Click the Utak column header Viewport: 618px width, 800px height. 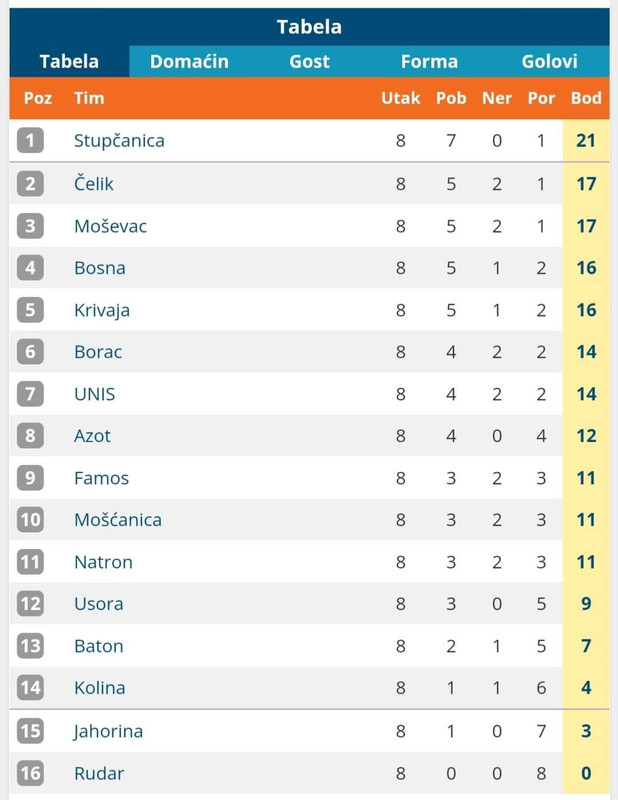pyautogui.click(x=401, y=98)
